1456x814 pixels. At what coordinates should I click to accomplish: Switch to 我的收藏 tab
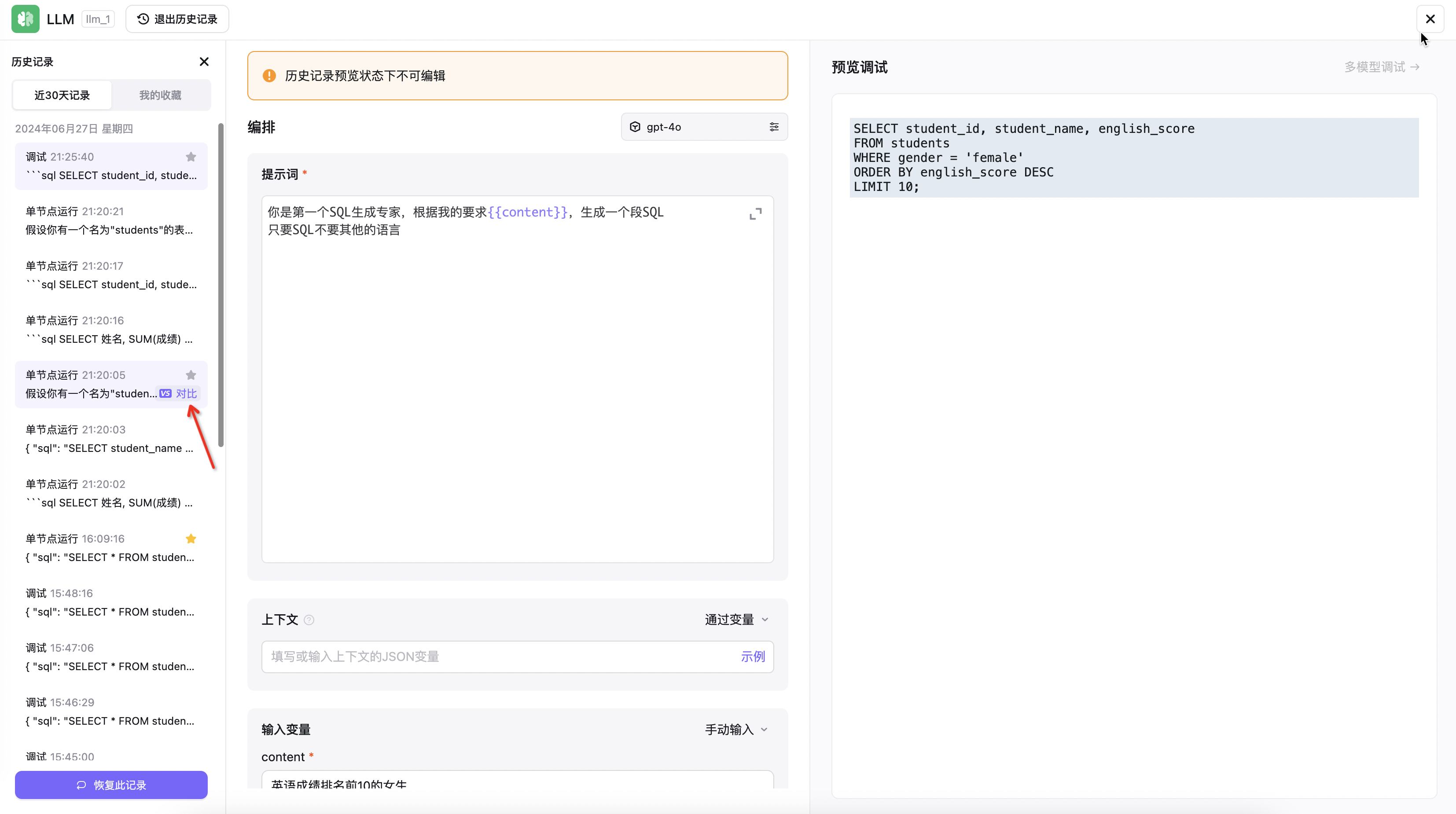[161, 95]
